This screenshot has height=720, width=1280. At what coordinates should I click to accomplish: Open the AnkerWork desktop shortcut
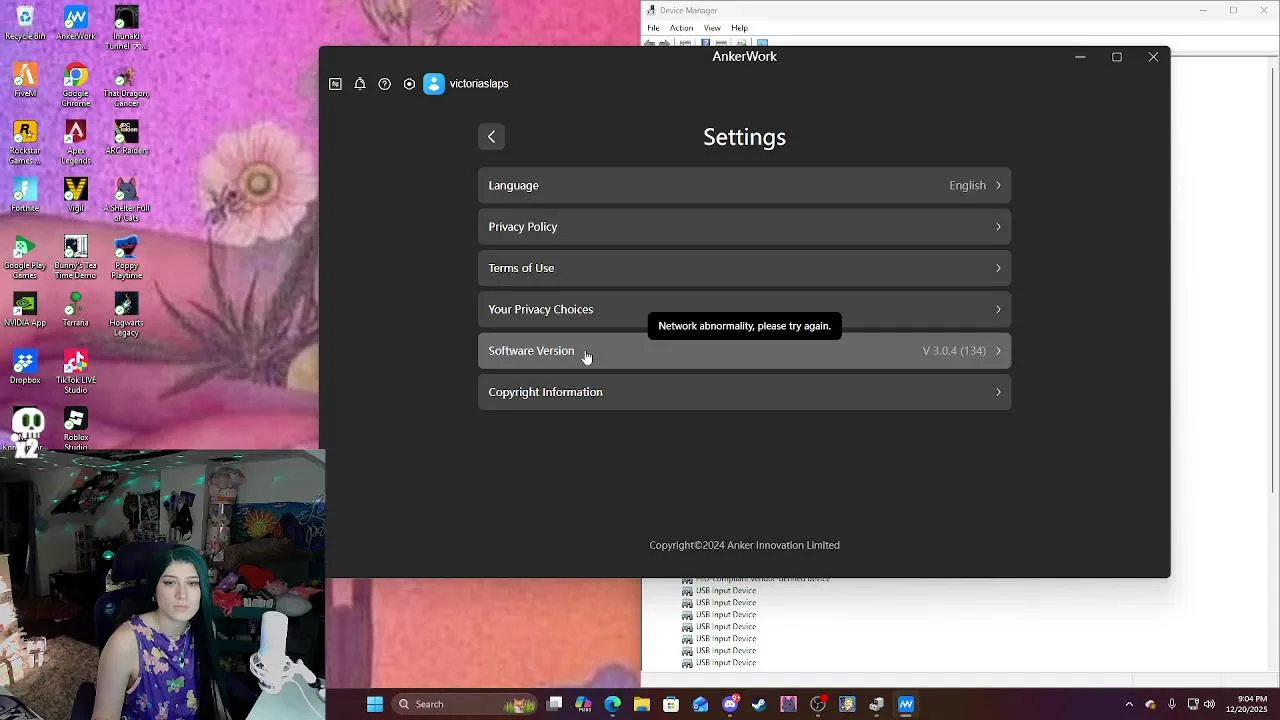(76, 24)
